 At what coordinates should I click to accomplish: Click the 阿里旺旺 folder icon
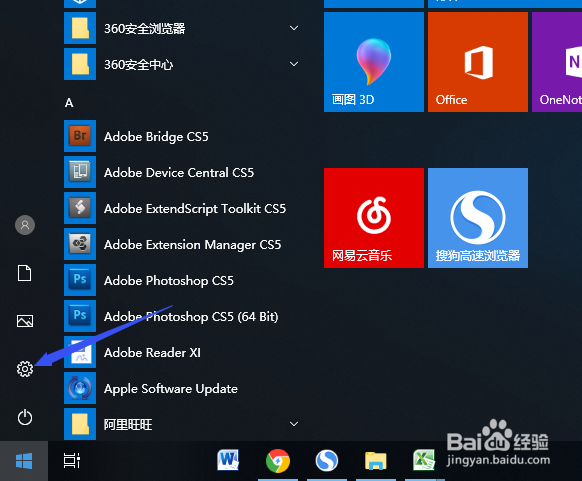pyautogui.click(x=80, y=424)
